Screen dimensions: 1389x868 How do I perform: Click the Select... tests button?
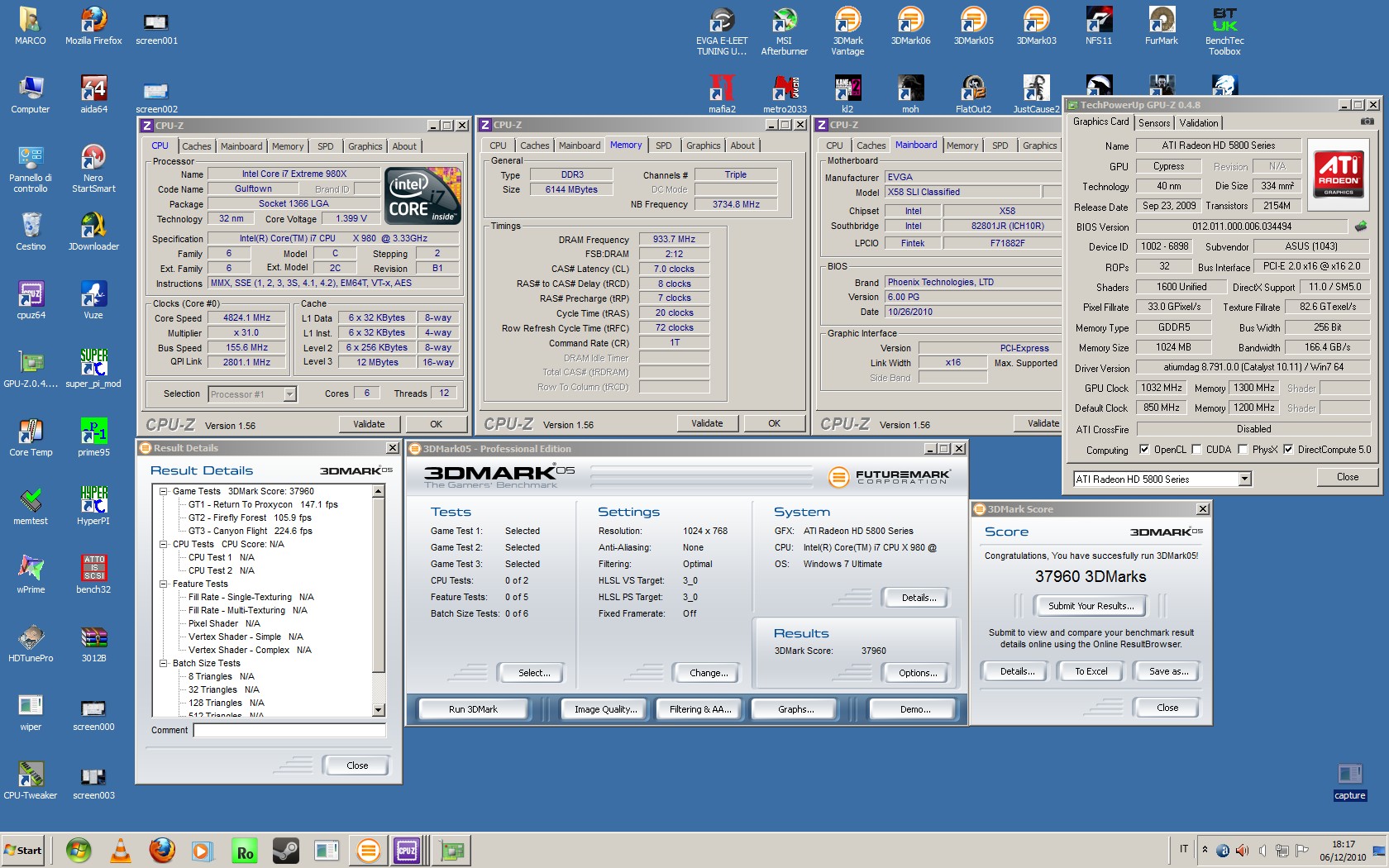pyautogui.click(x=534, y=673)
